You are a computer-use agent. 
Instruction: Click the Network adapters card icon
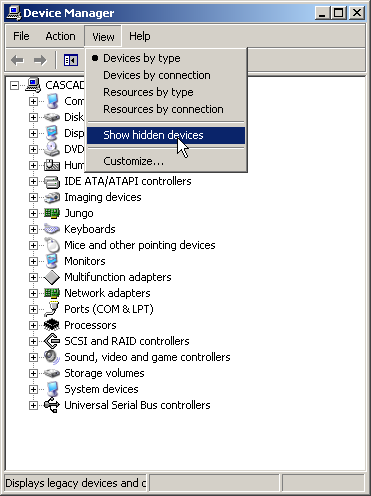(x=52, y=293)
